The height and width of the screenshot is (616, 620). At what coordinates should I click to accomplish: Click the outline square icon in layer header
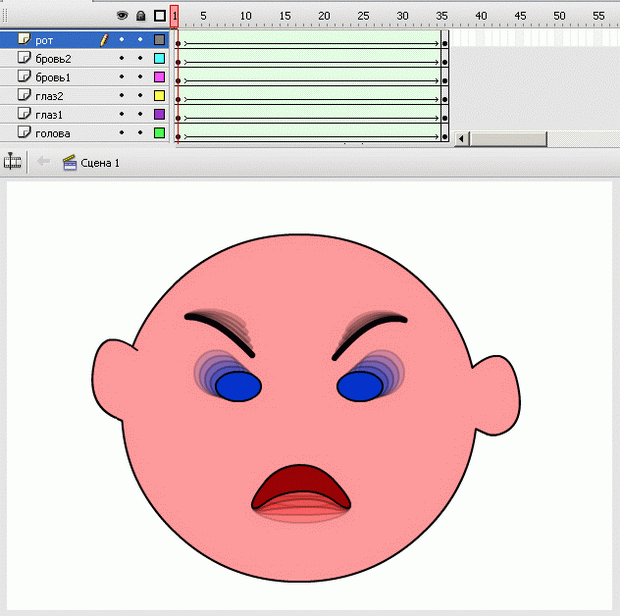(x=159, y=16)
